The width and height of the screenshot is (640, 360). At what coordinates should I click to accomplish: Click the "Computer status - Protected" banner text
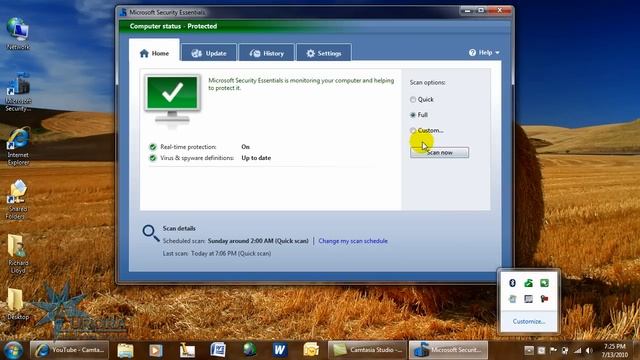click(x=173, y=26)
